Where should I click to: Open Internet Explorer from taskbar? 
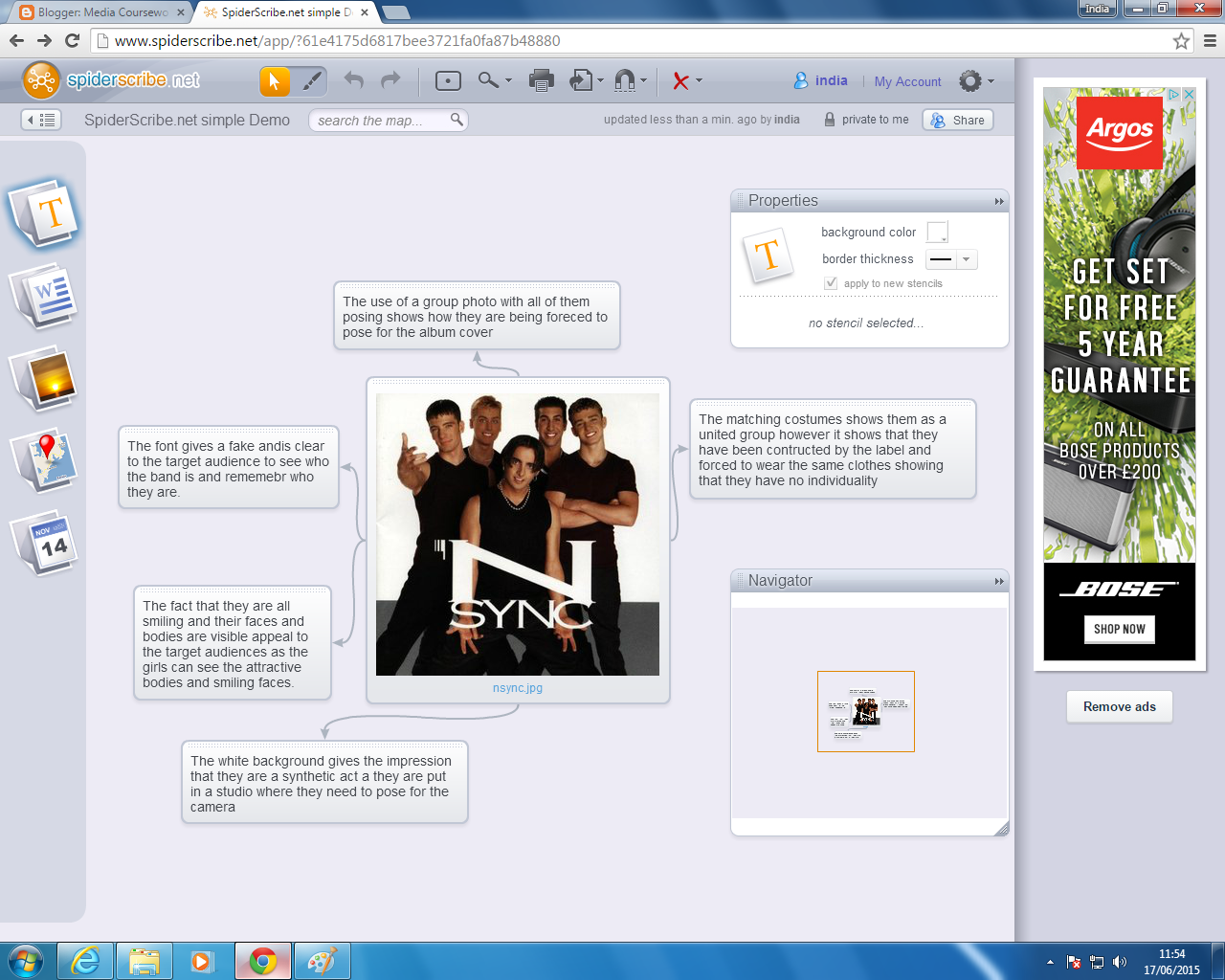click(x=85, y=961)
